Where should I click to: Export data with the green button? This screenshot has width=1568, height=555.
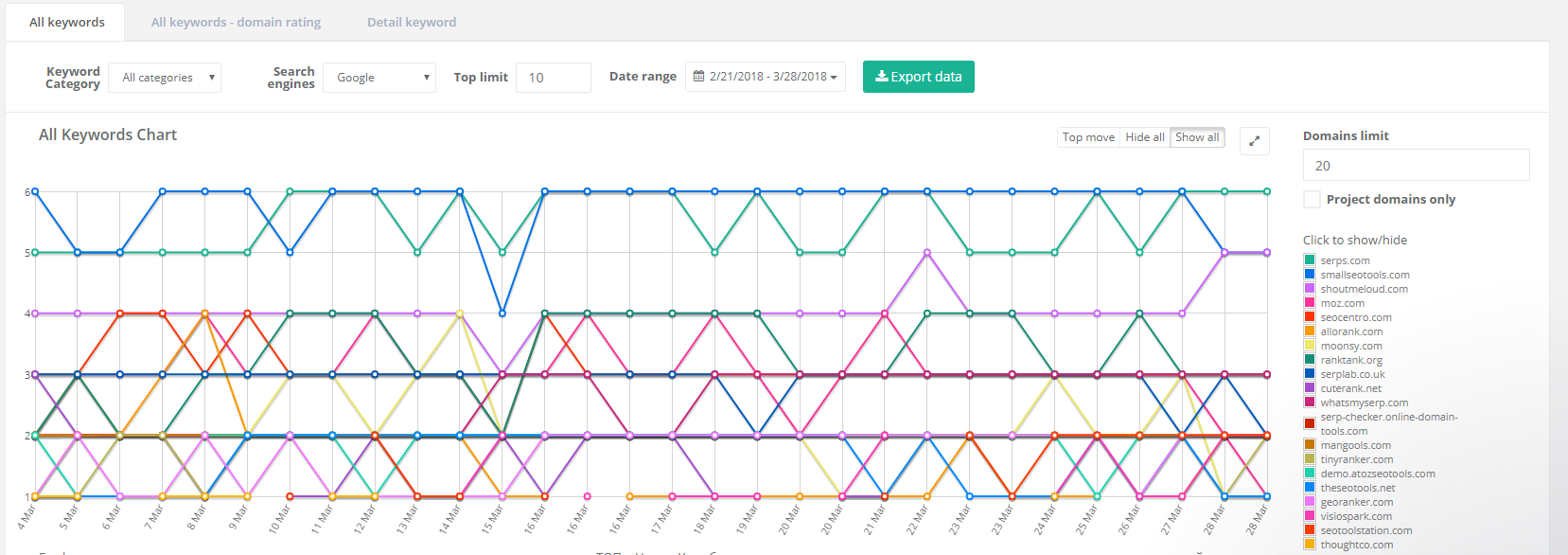918,77
